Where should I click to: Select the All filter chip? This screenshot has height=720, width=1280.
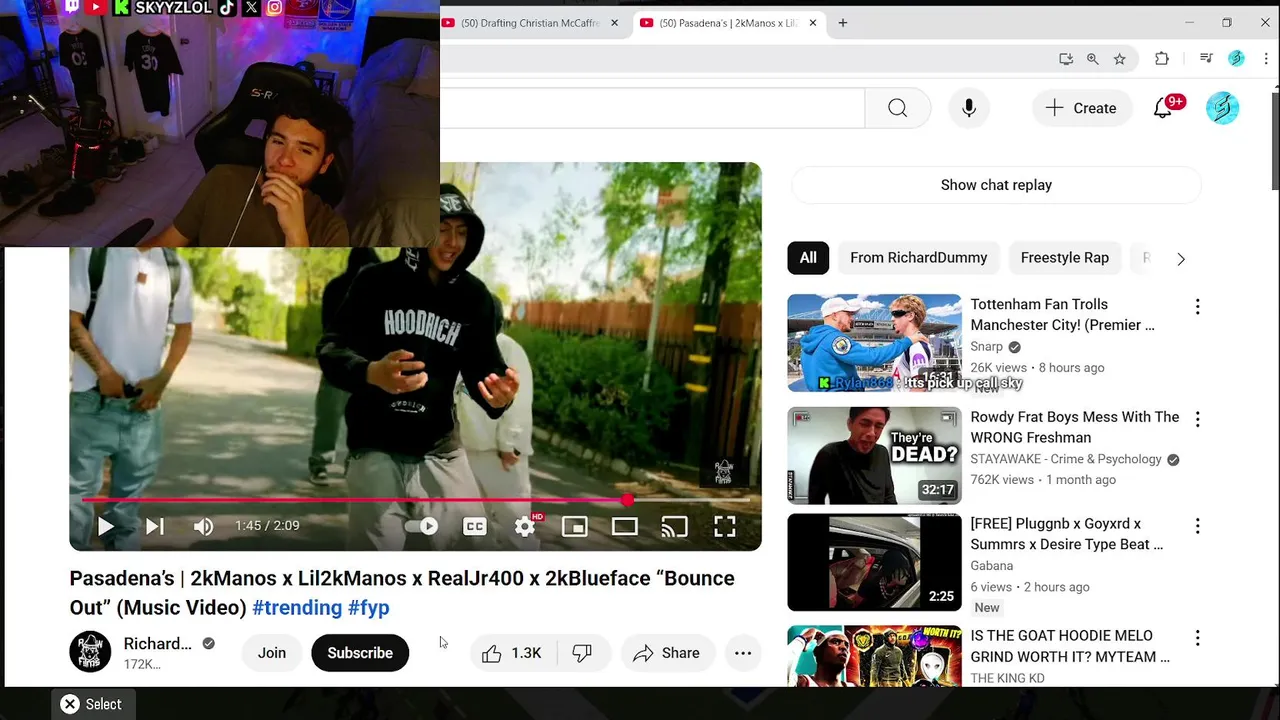click(x=808, y=258)
